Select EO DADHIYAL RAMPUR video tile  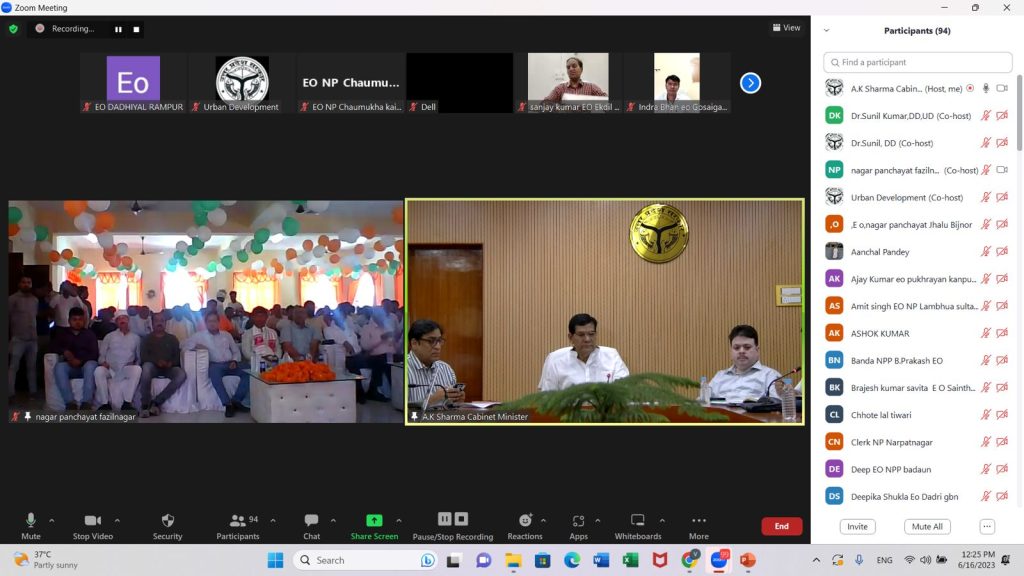pos(133,83)
